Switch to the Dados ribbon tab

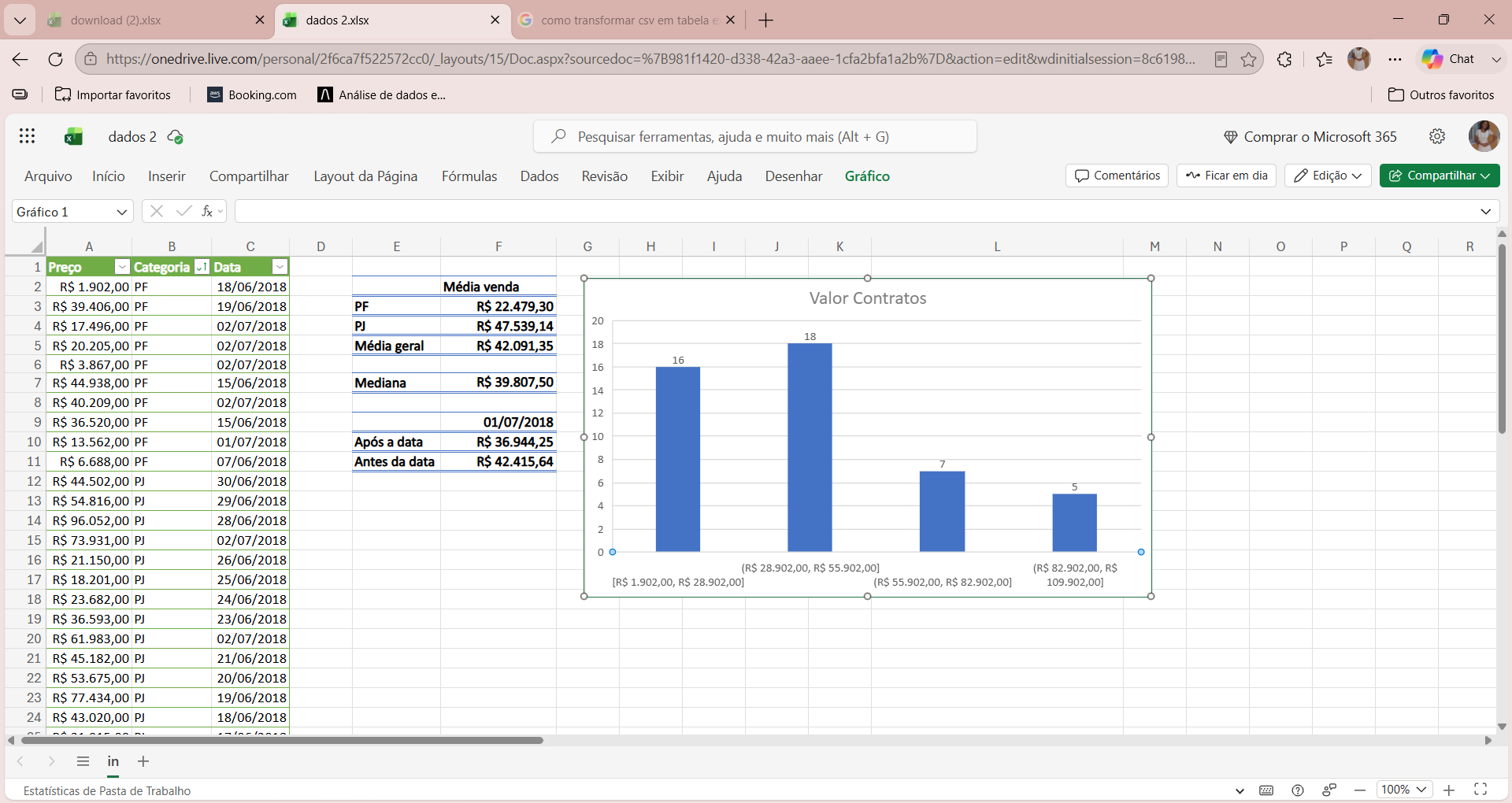click(x=539, y=176)
